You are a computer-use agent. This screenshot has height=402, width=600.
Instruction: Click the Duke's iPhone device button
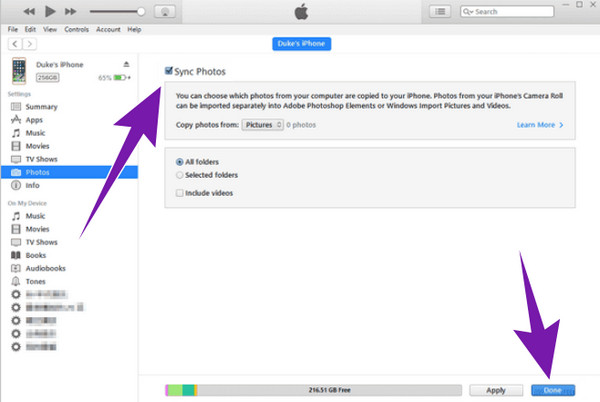[x=302, y=44]
